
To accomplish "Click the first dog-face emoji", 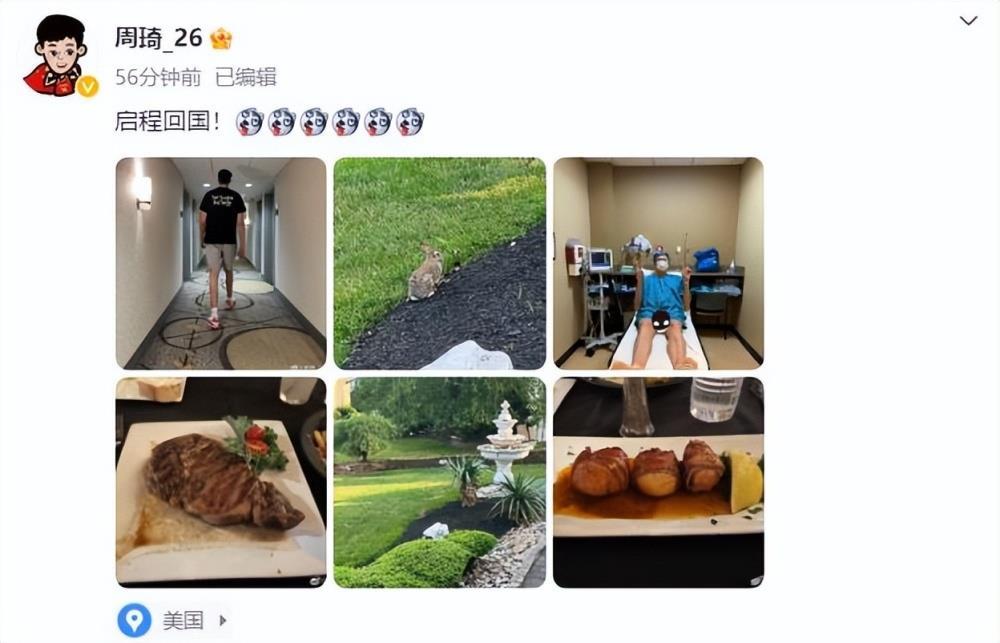I will 249,121.
